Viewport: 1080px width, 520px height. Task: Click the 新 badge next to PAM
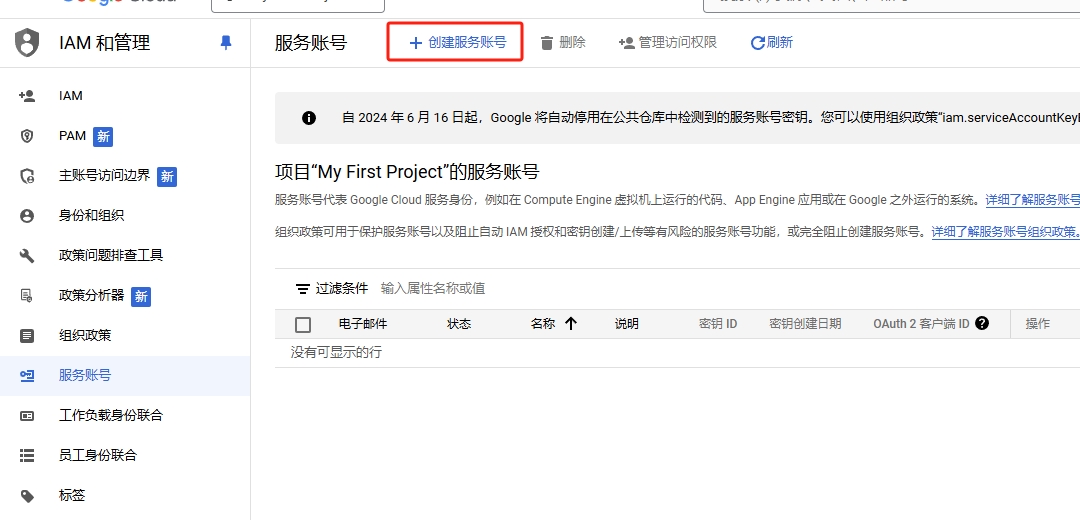[103, 136]
